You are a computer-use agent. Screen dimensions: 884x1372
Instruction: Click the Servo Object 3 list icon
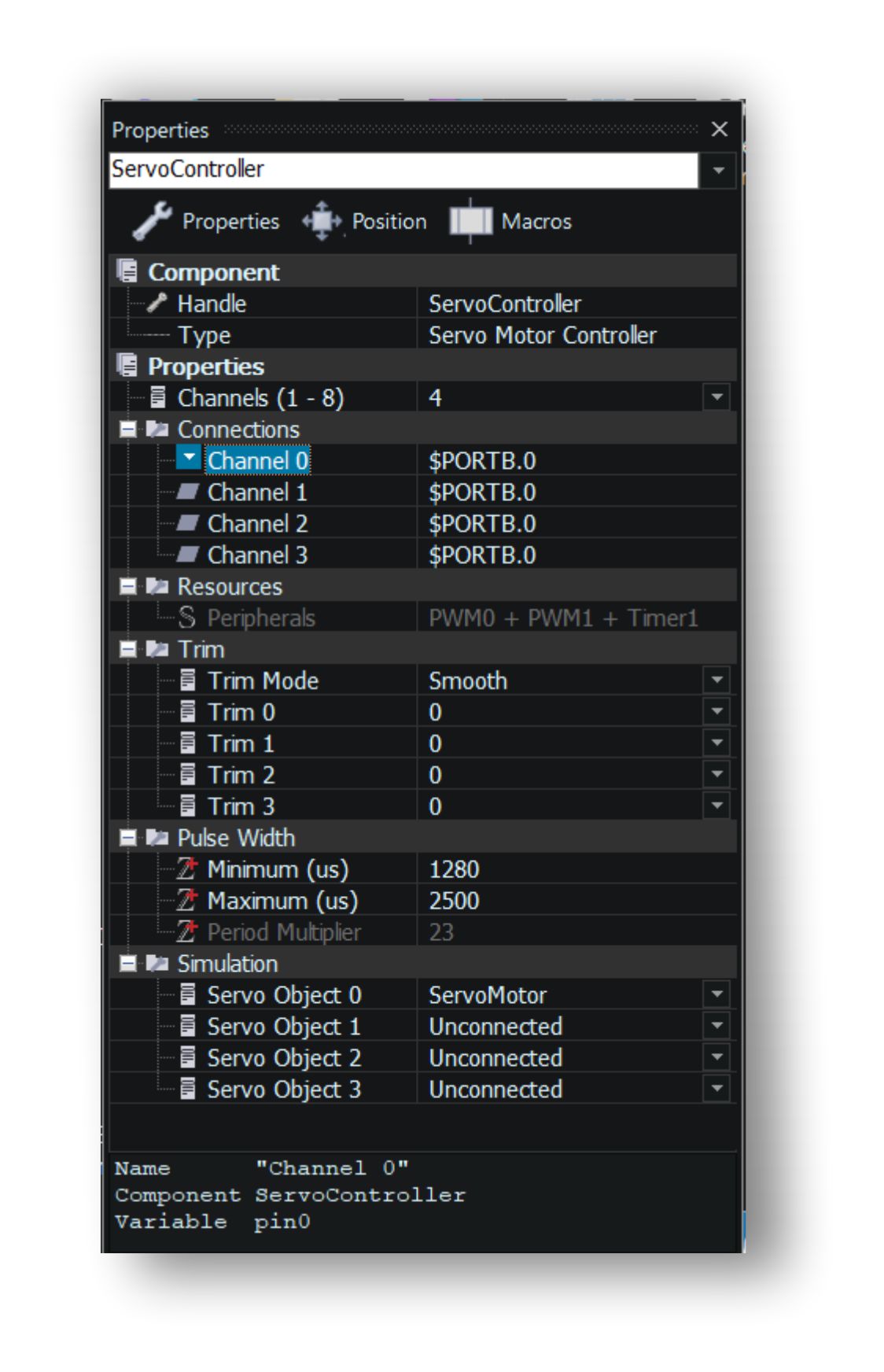187,1089
